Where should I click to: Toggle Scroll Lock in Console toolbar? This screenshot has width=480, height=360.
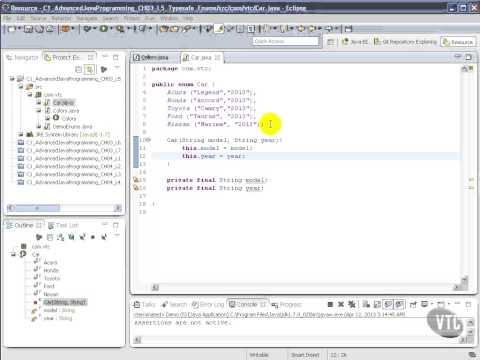pos(377,304)
